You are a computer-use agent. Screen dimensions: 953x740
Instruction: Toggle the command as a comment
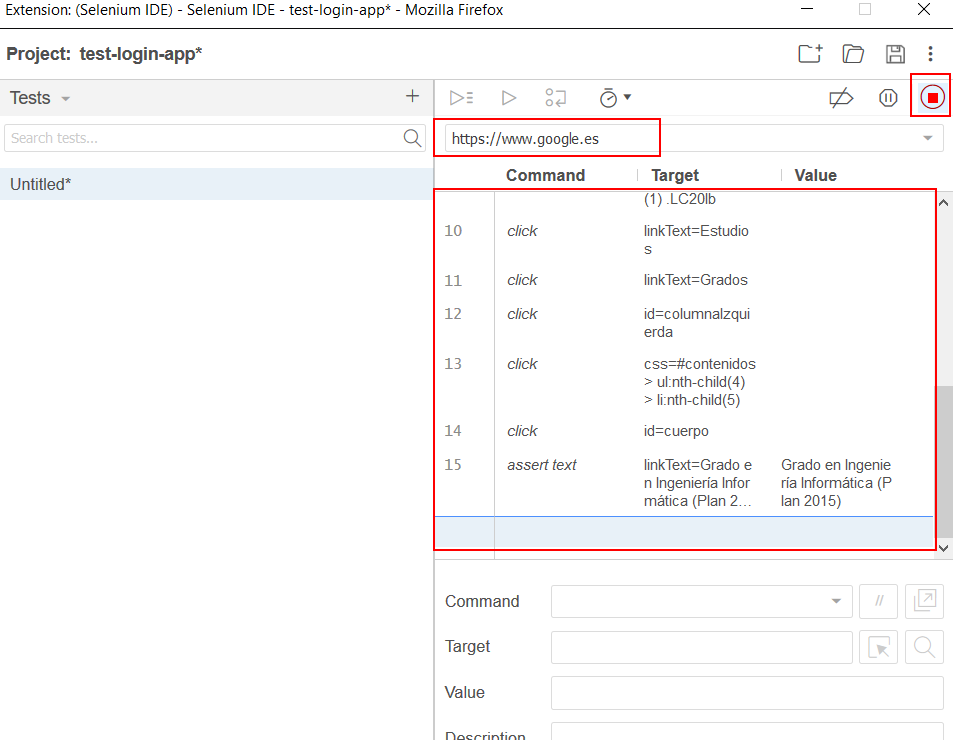pyautogui.click(x=878, y=601)
